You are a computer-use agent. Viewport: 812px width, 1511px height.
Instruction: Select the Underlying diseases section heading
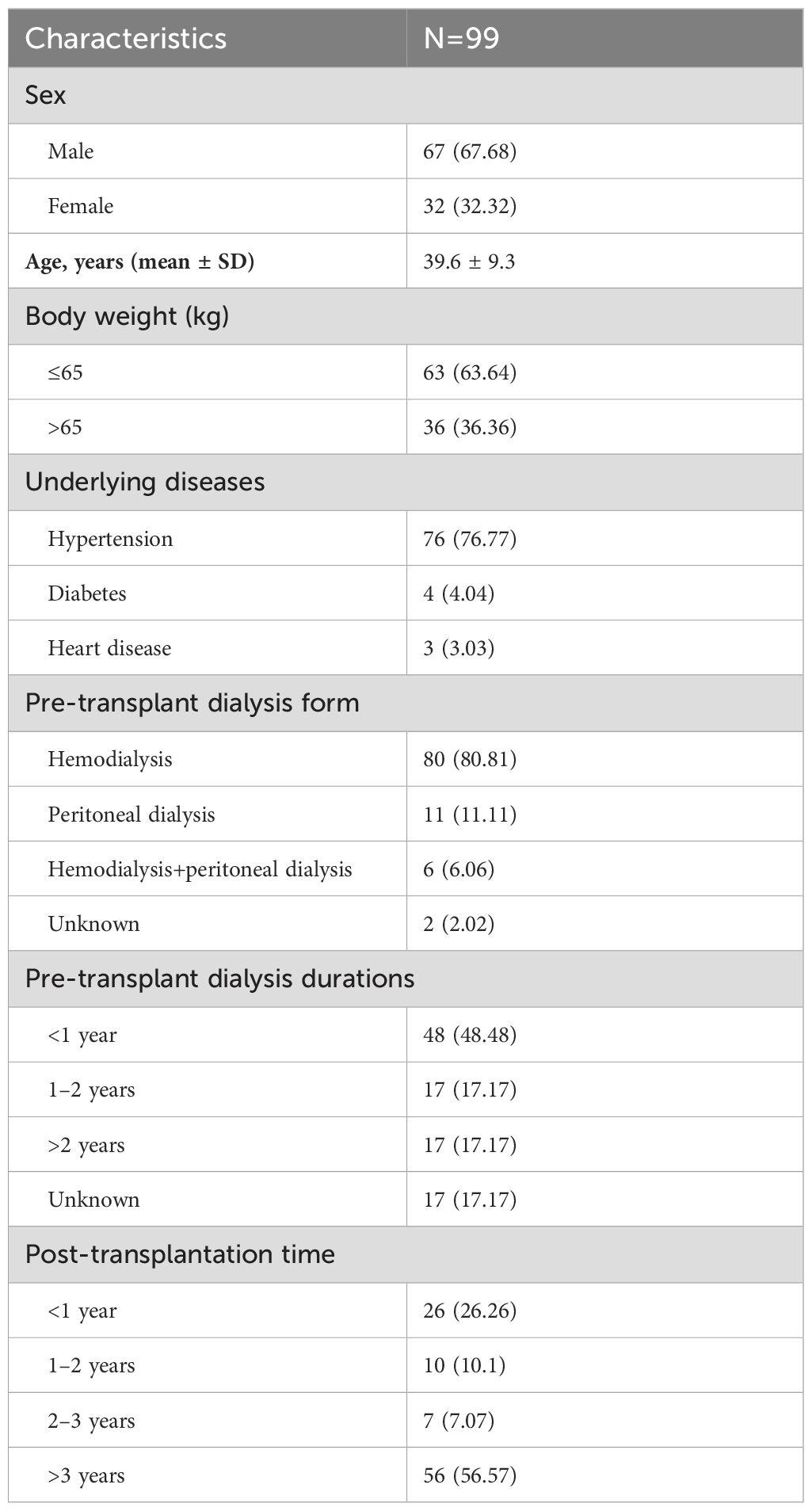(x=145, y=482)
